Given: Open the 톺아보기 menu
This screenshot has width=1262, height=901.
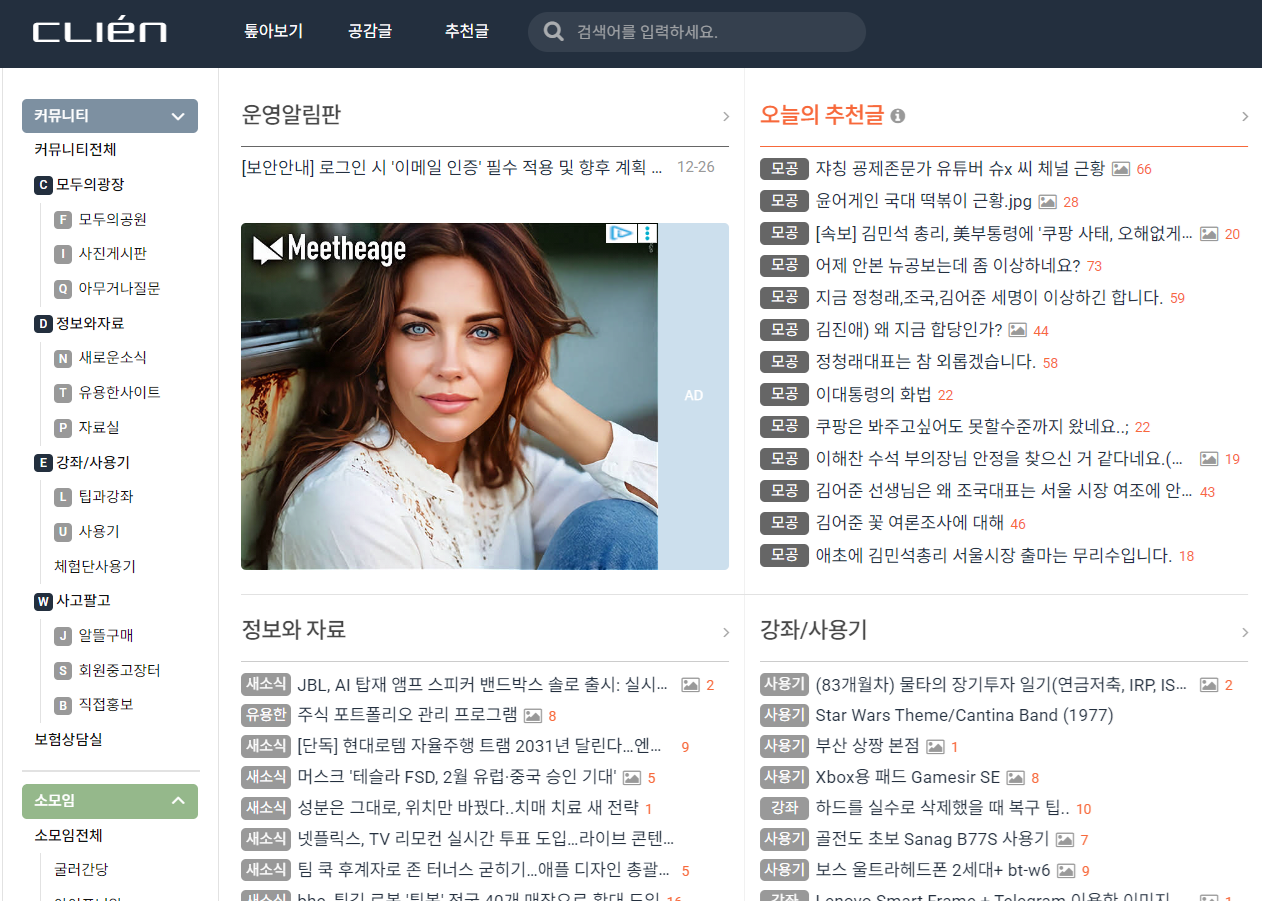Looking at the screenshot, I should [273, 32].
